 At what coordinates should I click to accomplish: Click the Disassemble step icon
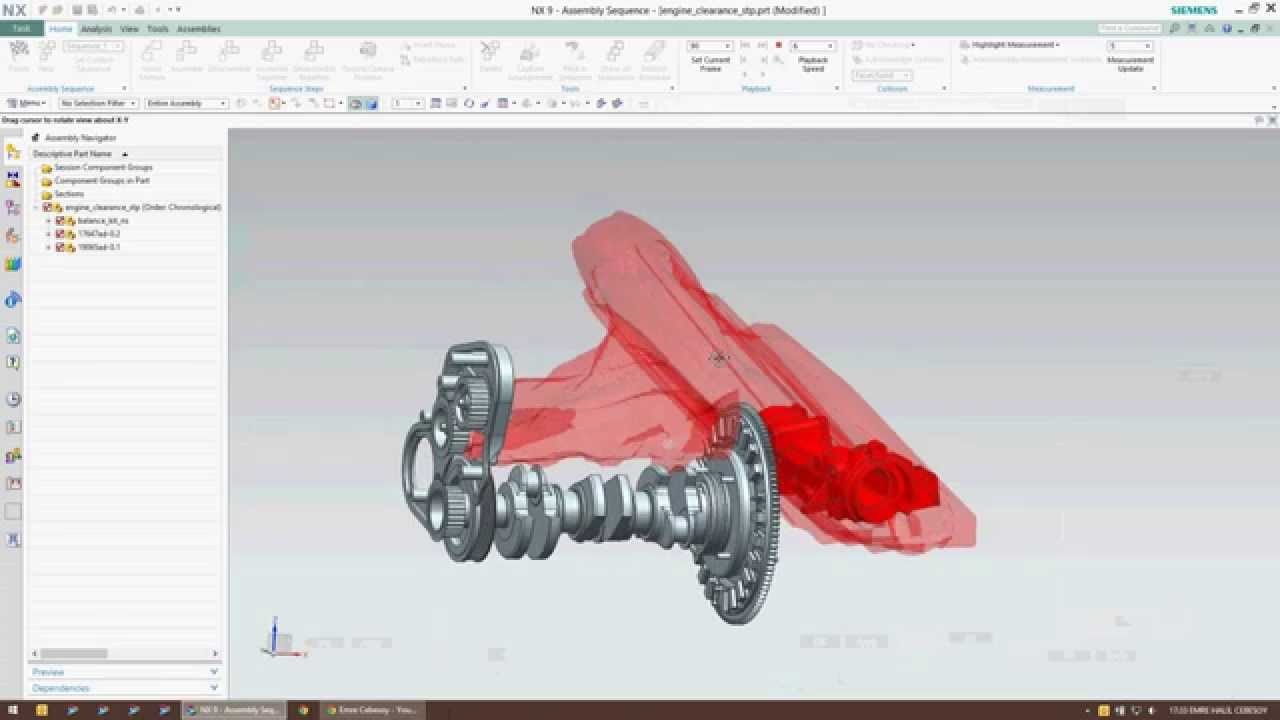click(229, 56)
